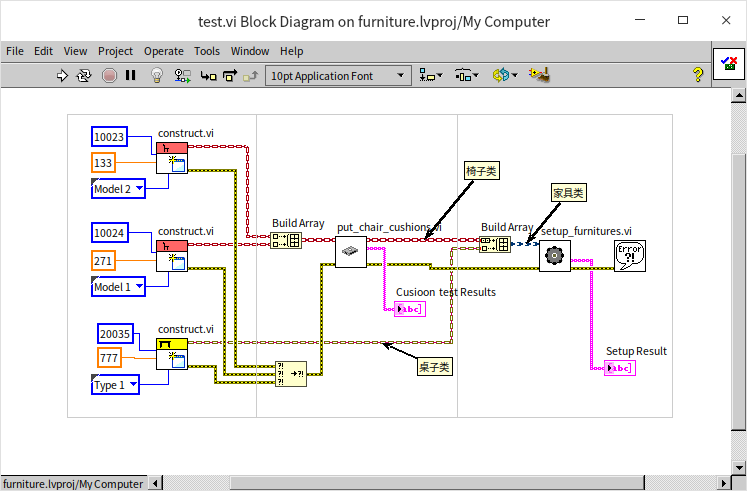Click the Step Into button
The width and height of the screenshot is (747, 491).
[208, 76]
